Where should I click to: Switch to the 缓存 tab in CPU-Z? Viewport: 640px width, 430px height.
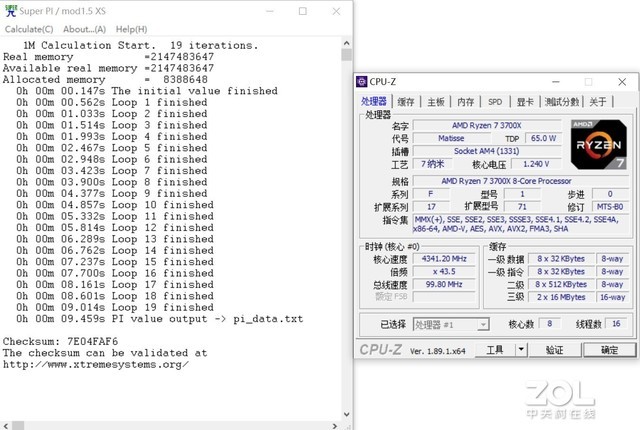coord(406,102)
